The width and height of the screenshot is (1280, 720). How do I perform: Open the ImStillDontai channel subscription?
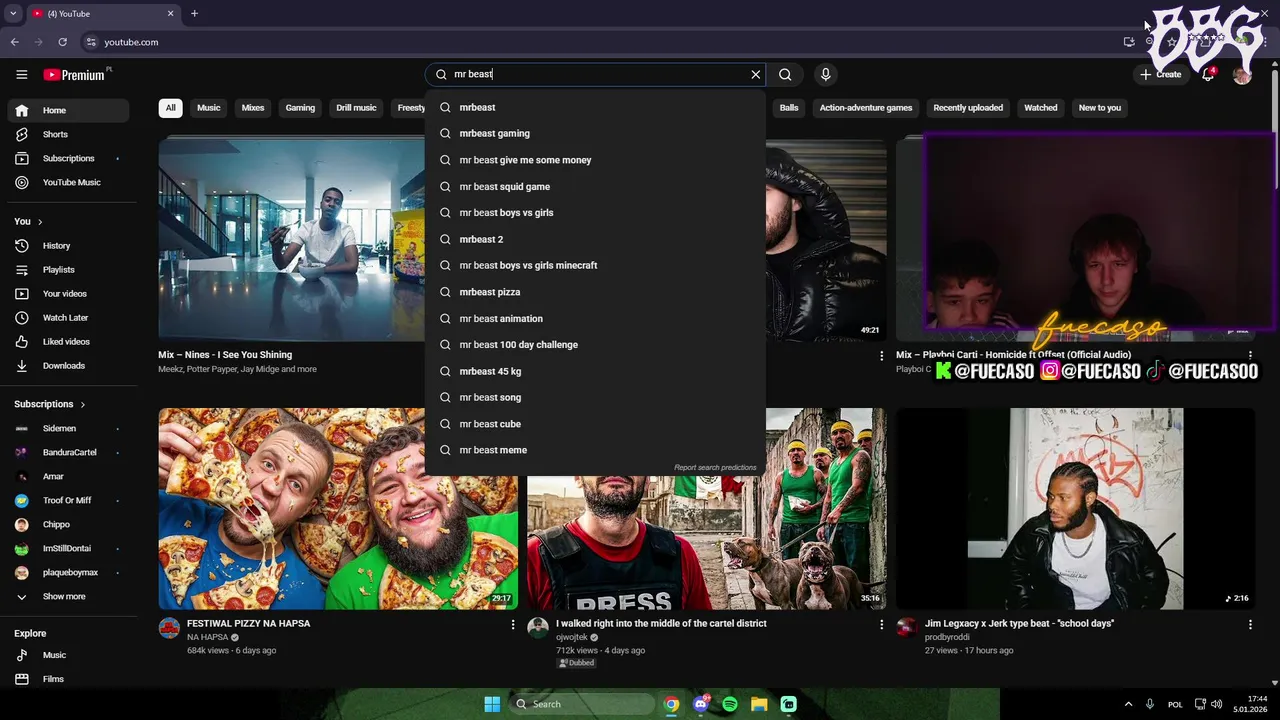(x=69, y=548)
